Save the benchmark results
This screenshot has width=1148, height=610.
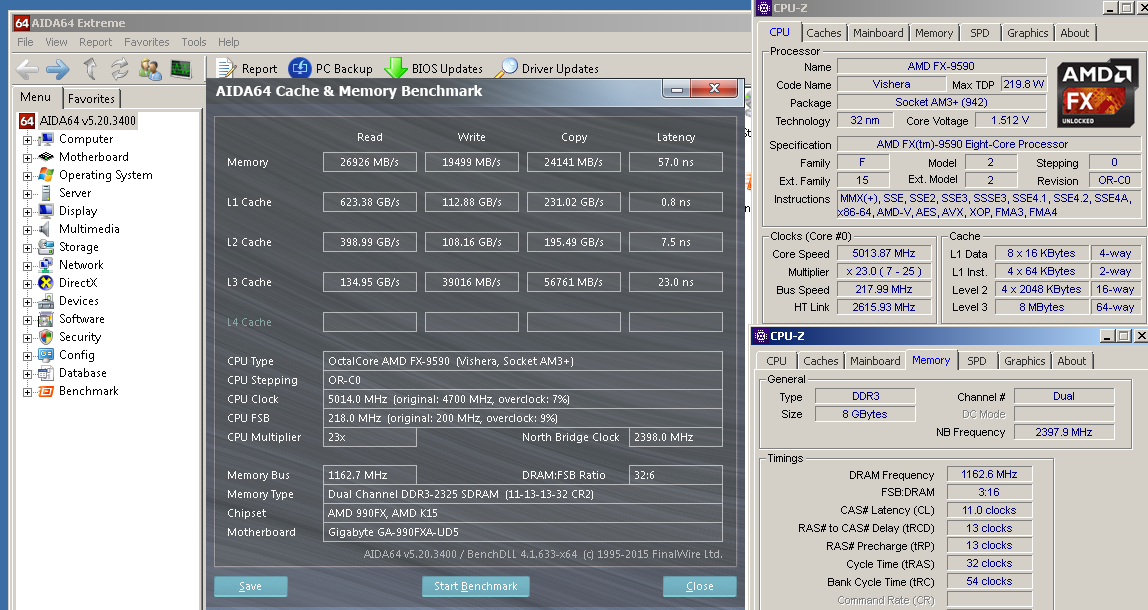(x=250, y=587)
